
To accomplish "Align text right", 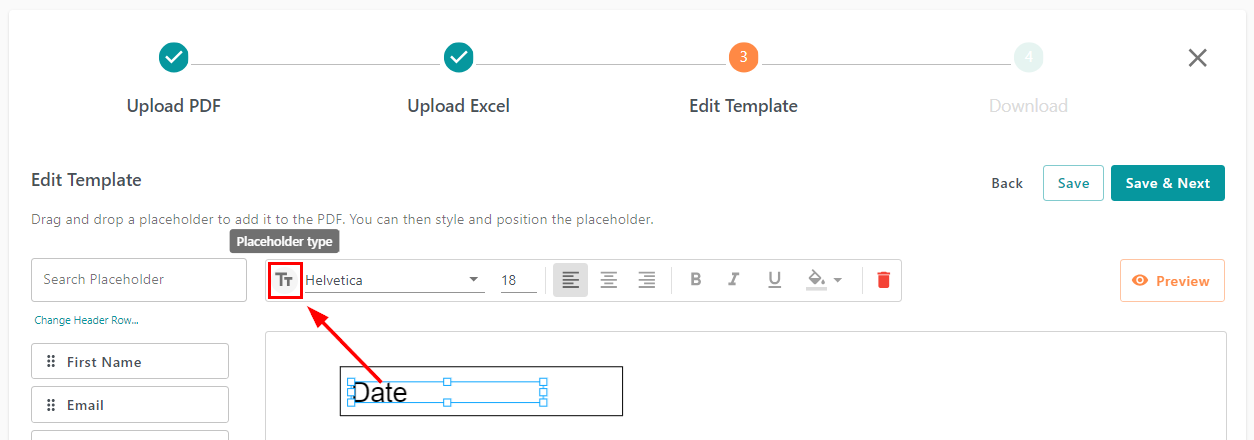I will coord(646,280).
